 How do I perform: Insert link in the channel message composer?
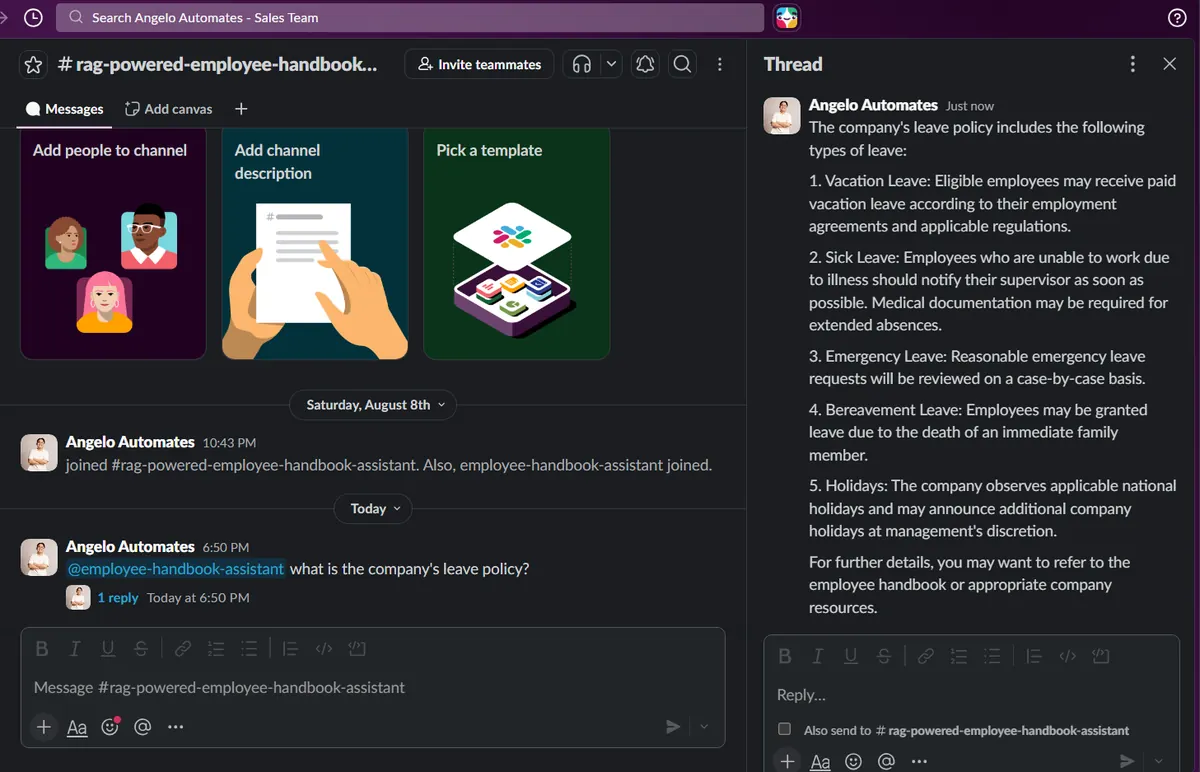[x=183, y=649]
